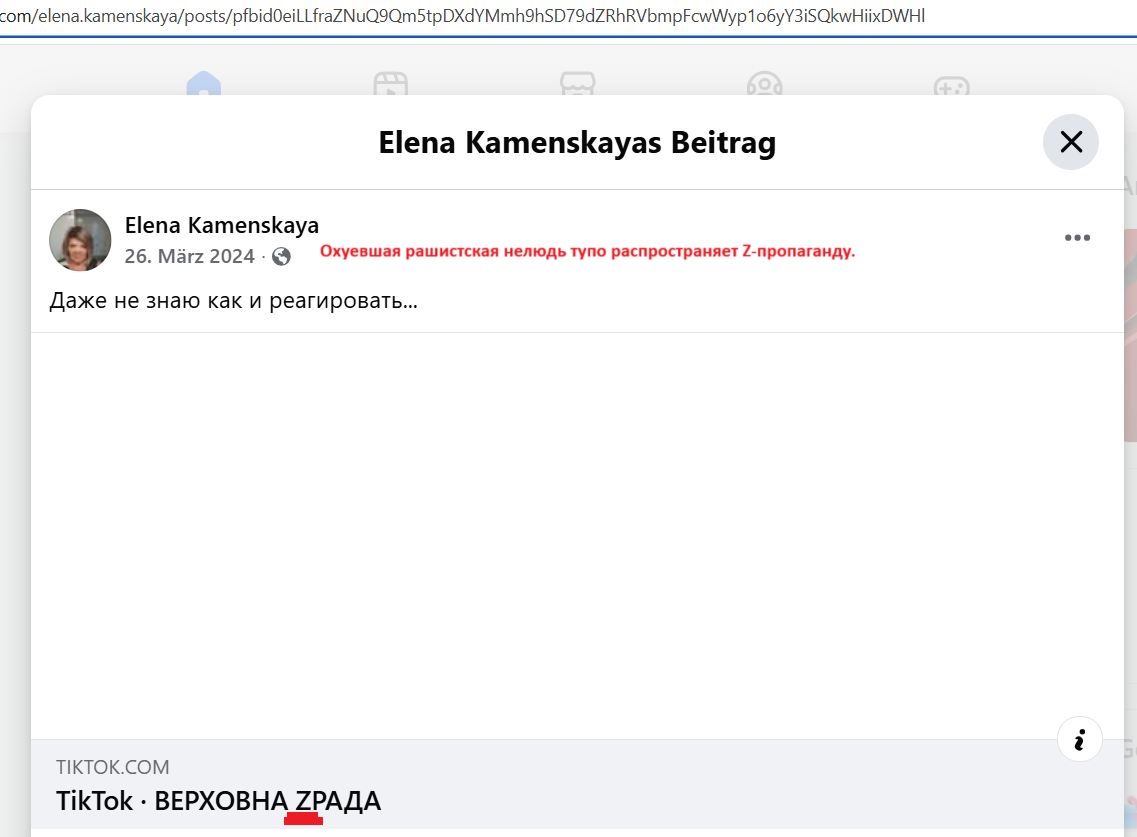Click the browser address bar URL

[x=463, y=16]
